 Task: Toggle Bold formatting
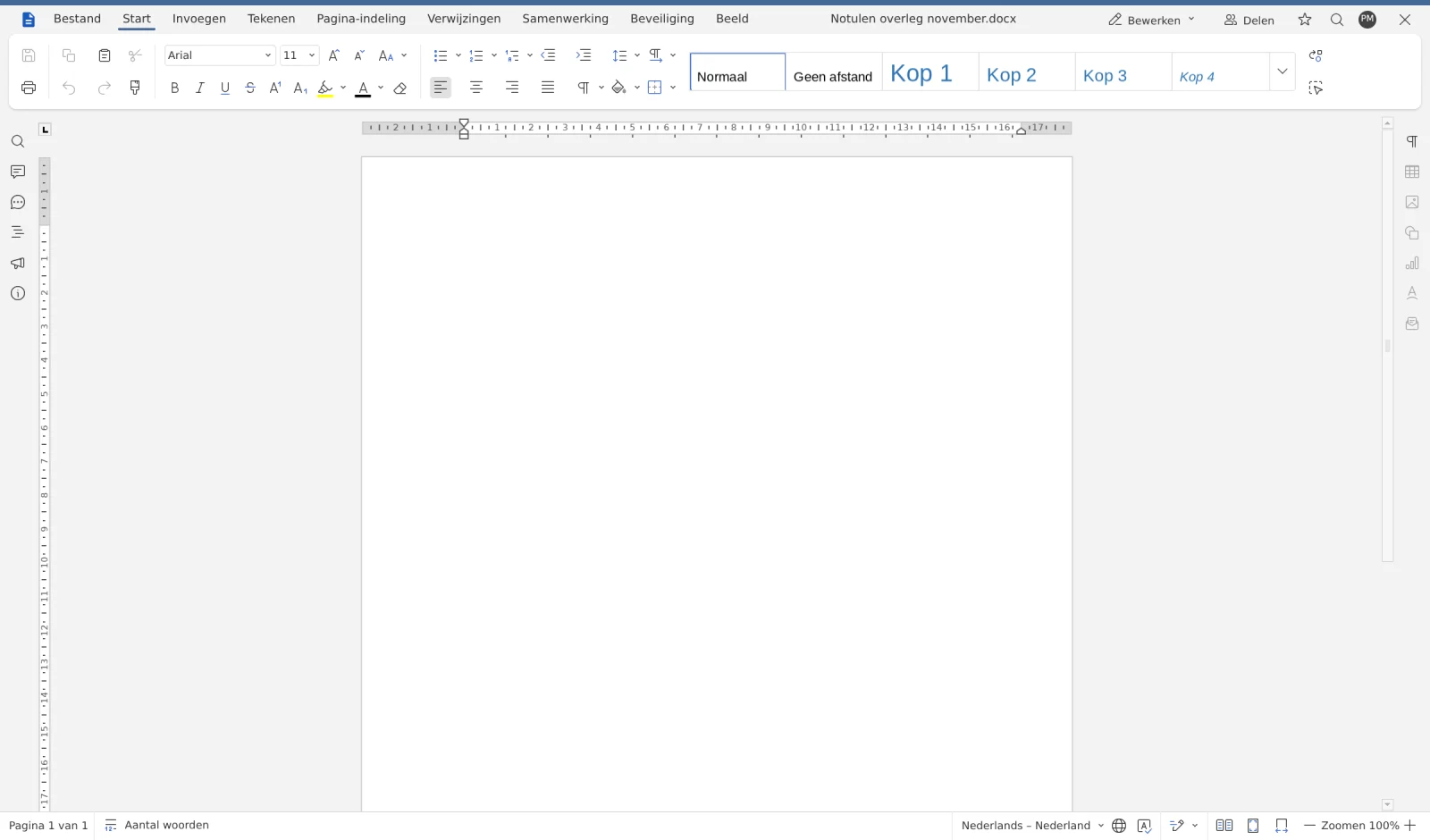coord(174,88)
